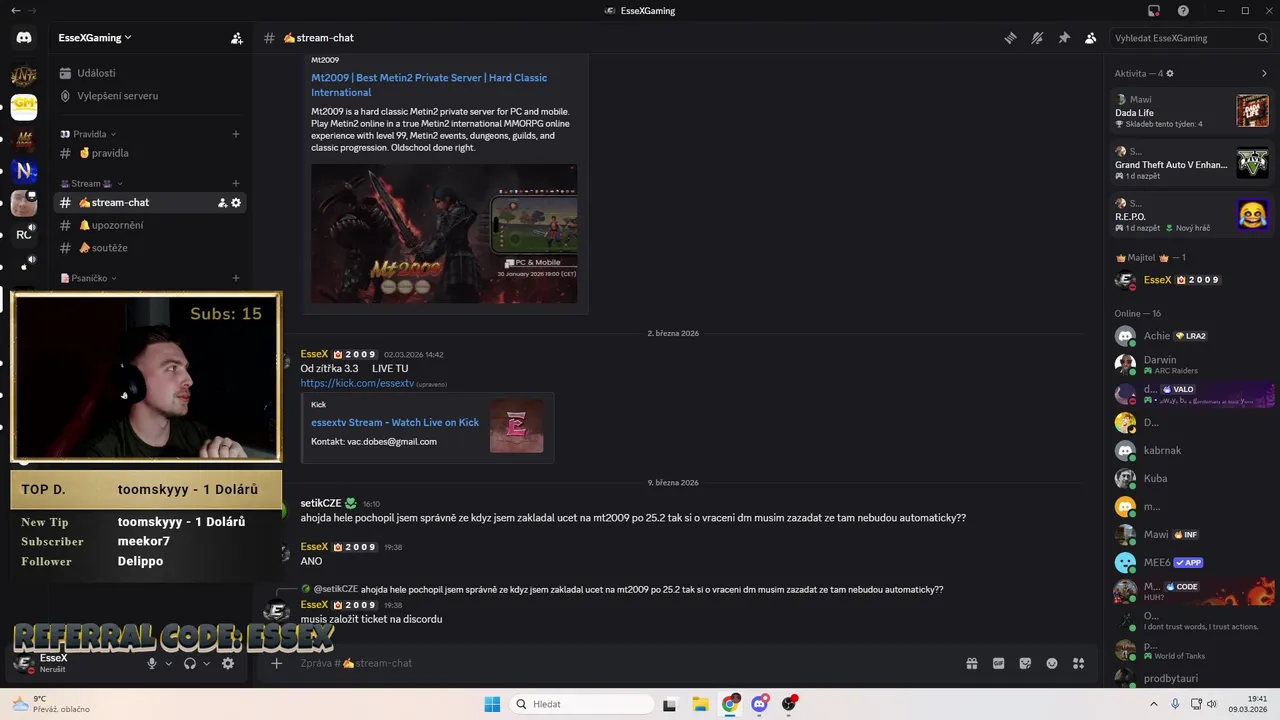Viewport: 1280px width, 720px height.
Task: Open Kuba in member list
Action: (x=1192, y=478)
